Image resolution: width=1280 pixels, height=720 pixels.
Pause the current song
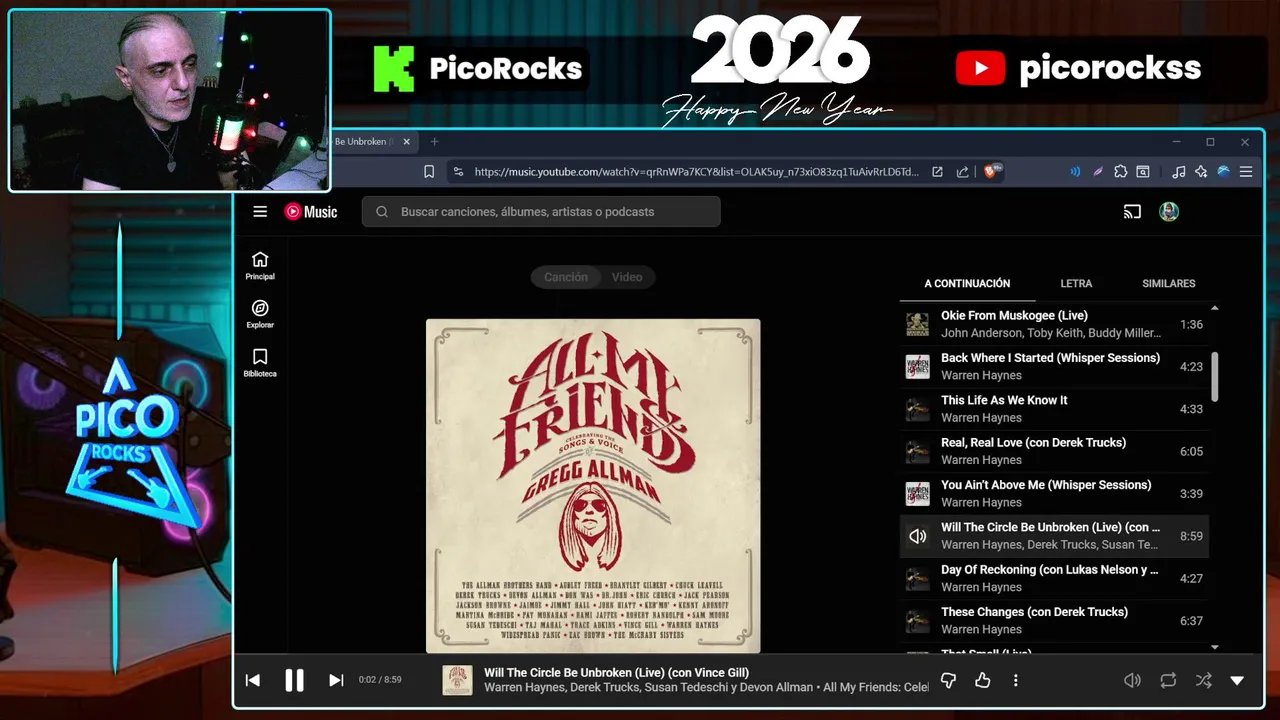point(294,680)
